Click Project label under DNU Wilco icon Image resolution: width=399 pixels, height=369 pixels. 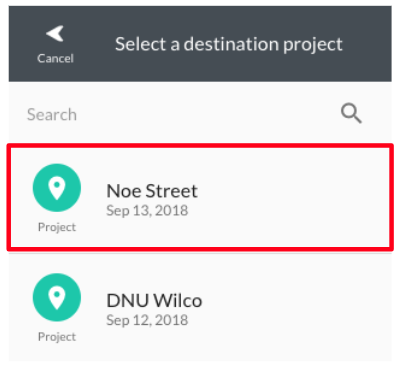tap(57, 337)
